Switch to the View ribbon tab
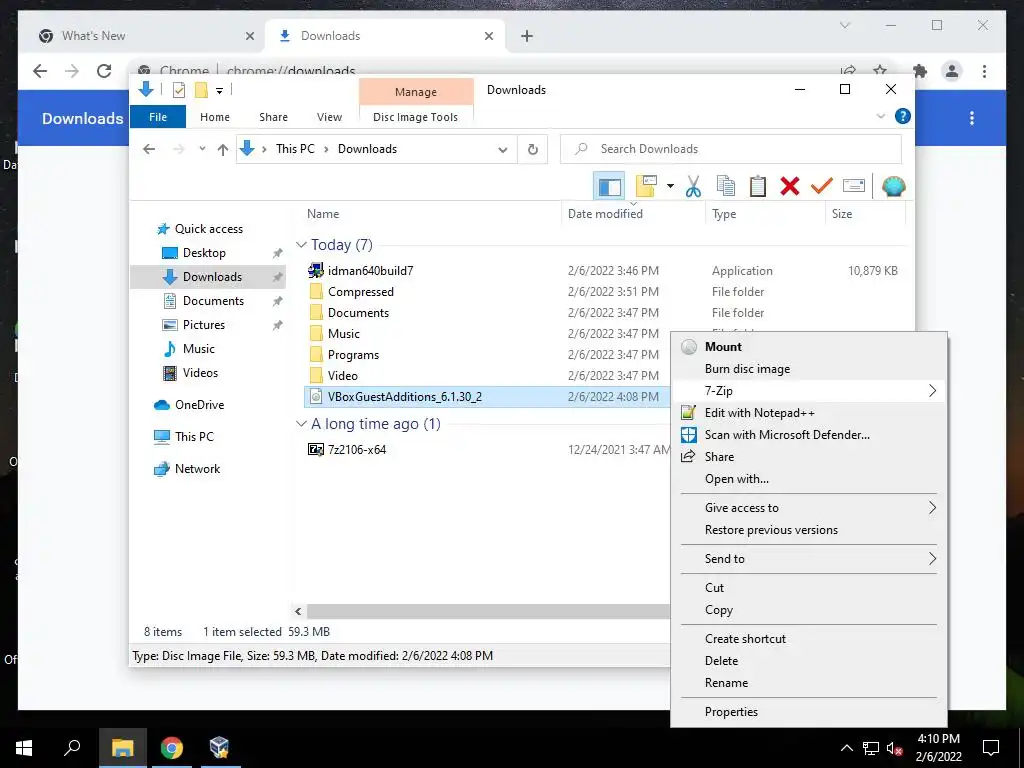This screenshot has height=768, width=1024. 329,117
